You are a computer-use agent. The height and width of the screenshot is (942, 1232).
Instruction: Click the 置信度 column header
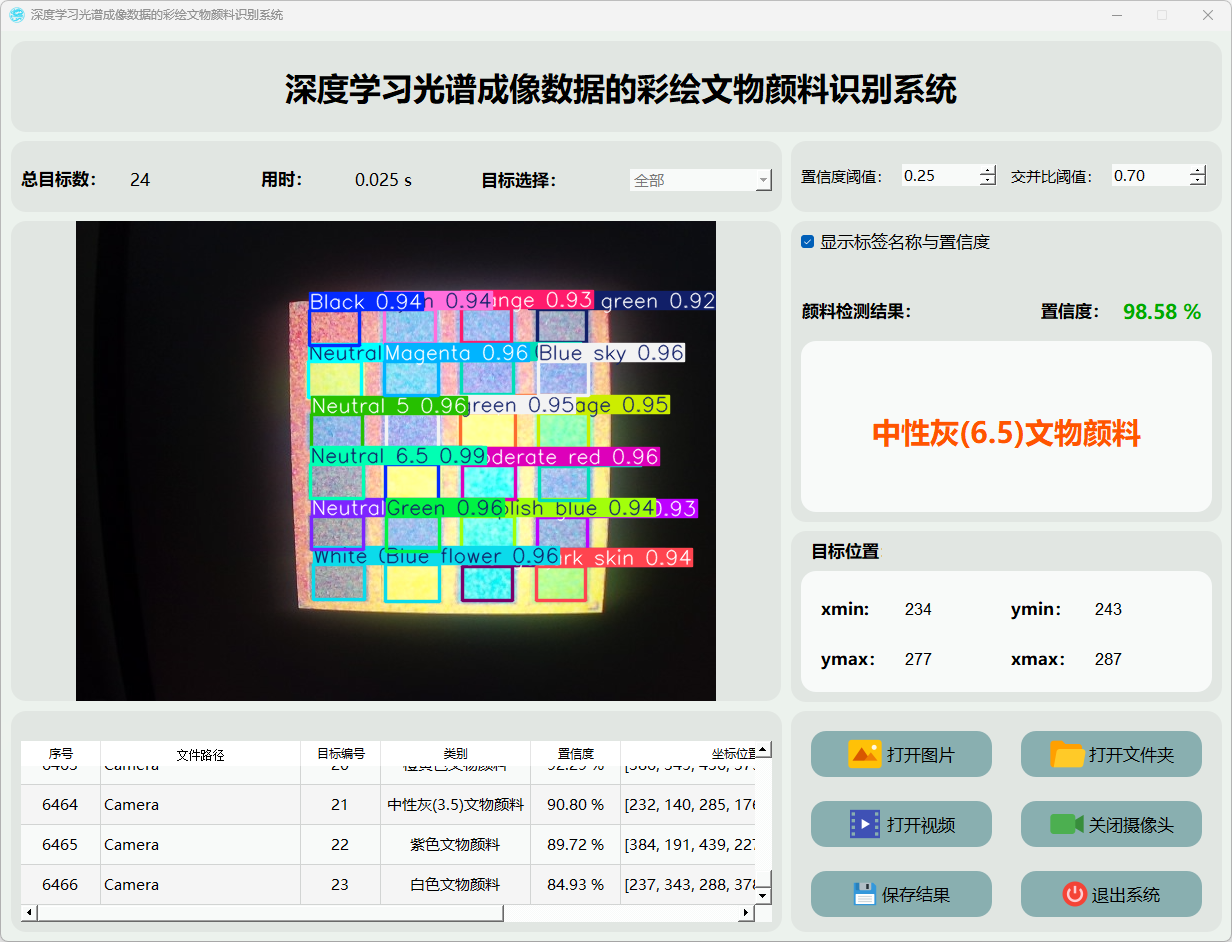pos(575,754)
